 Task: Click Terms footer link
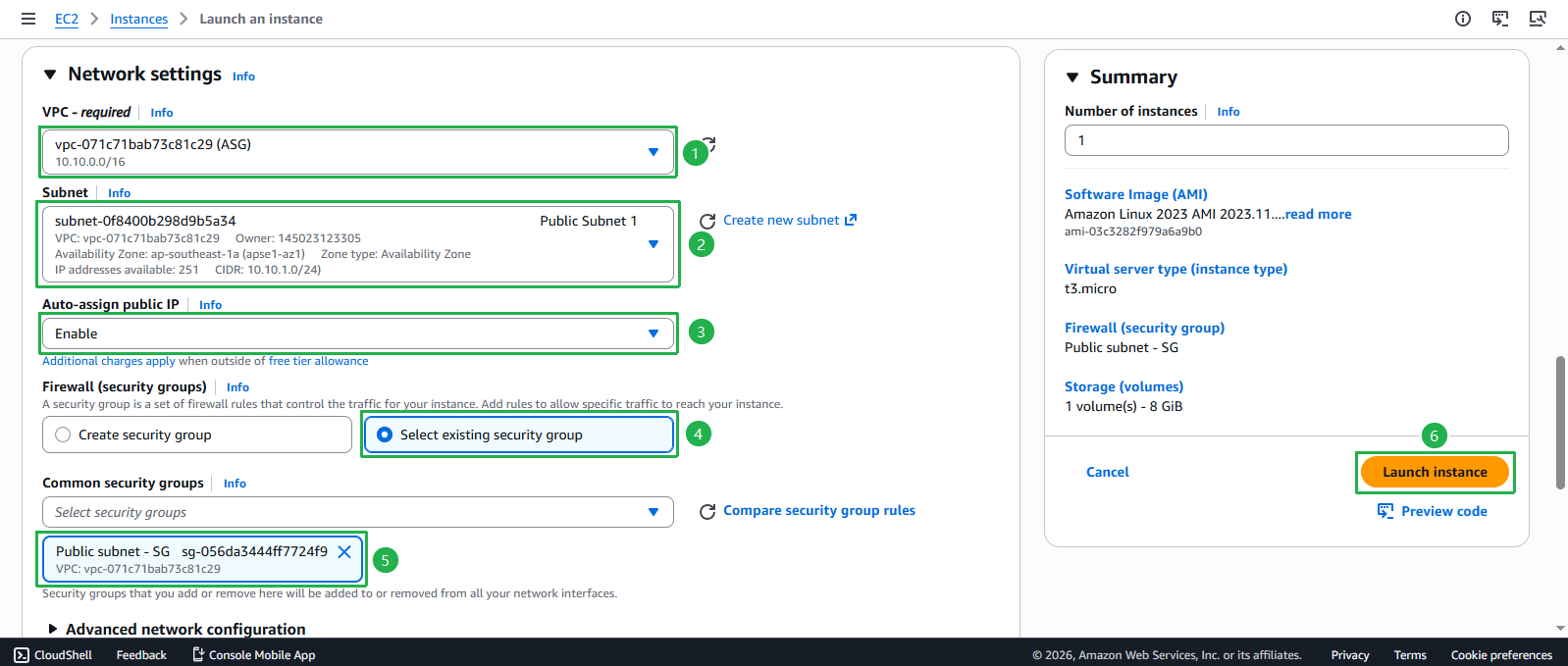pos(1410,655)
